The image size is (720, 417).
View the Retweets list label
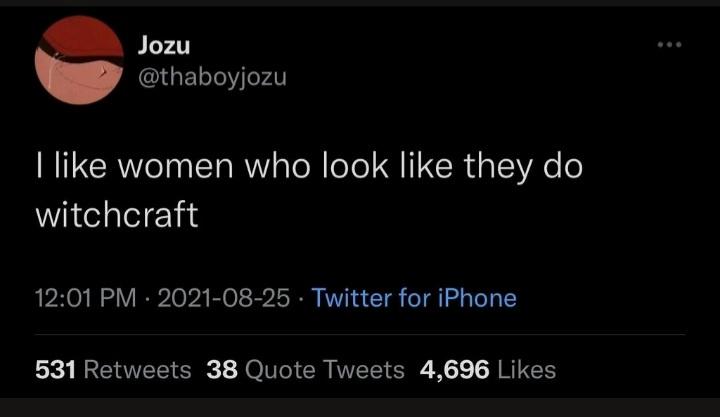click(x=138, y=370)
